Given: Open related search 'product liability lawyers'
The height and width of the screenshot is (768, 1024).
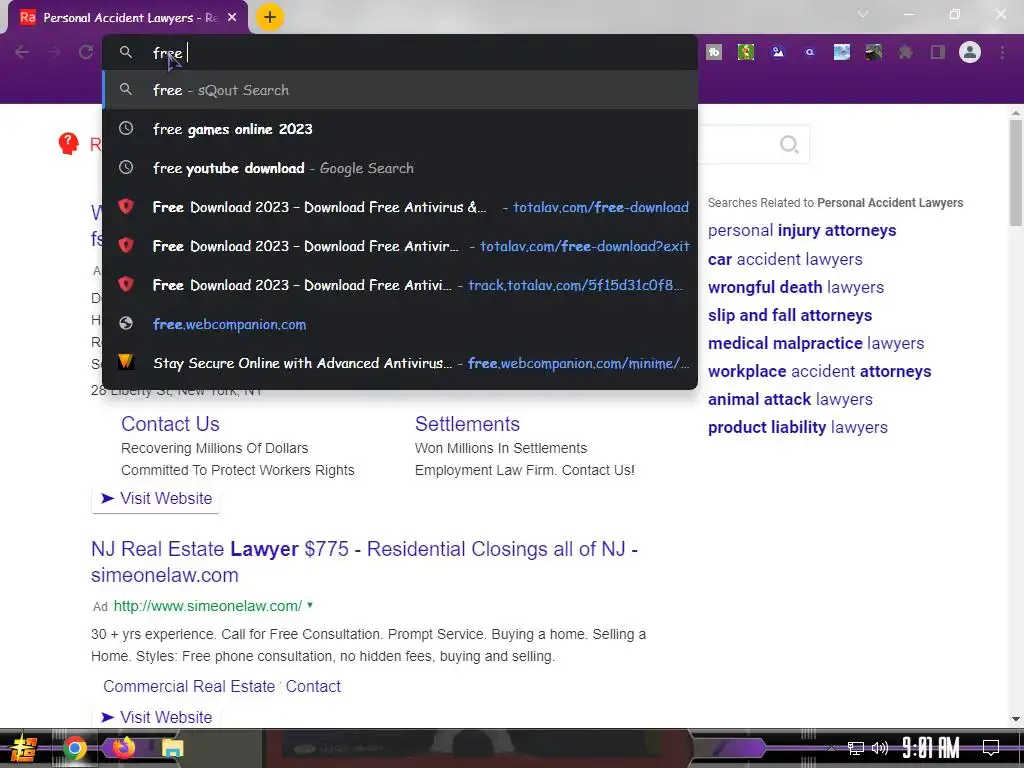Looking at the screenshot, I should click(x=797, y=427).
